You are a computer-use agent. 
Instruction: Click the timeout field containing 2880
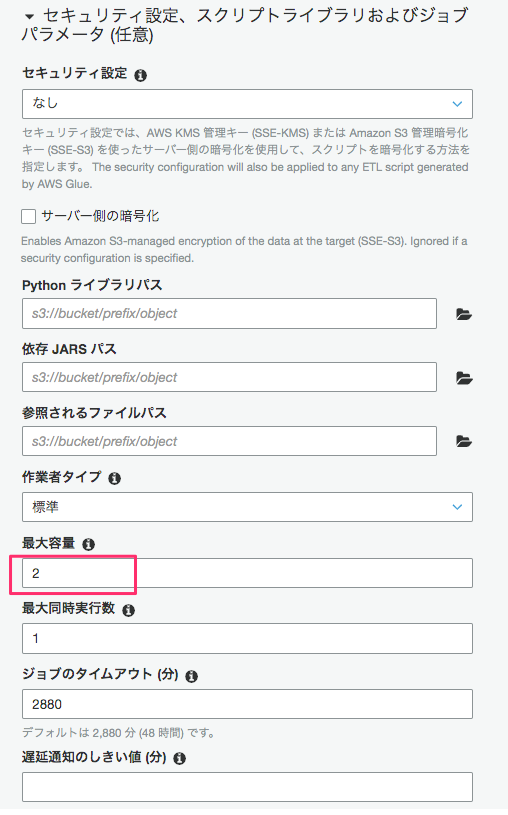click(x=247, y=704)
